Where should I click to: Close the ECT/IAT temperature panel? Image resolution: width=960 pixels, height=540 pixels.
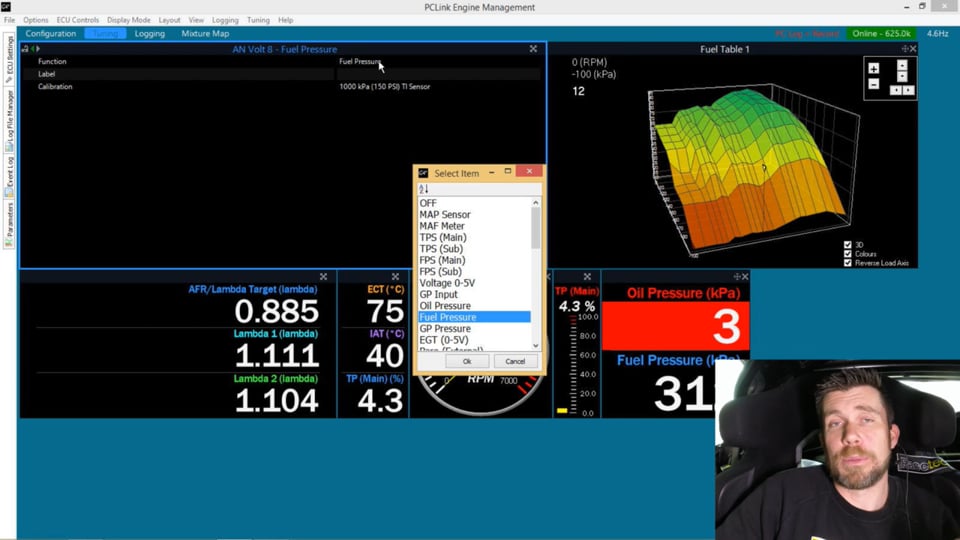(x=396, y=277)
